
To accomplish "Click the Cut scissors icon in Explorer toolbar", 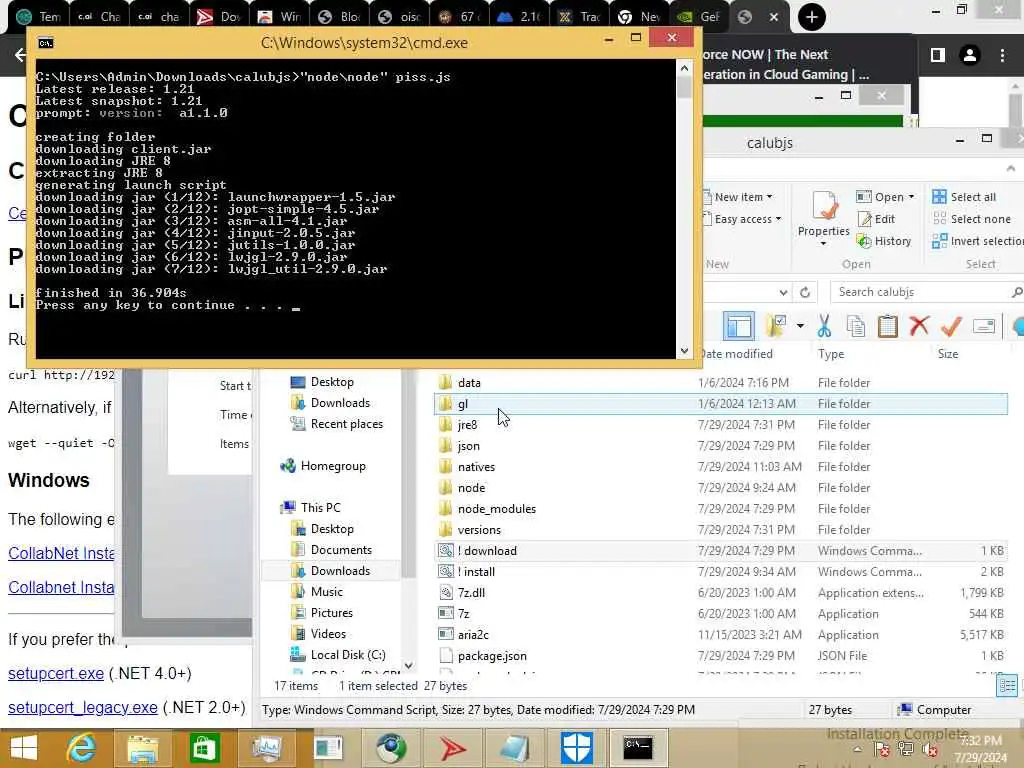I will (x=824, y=325).
